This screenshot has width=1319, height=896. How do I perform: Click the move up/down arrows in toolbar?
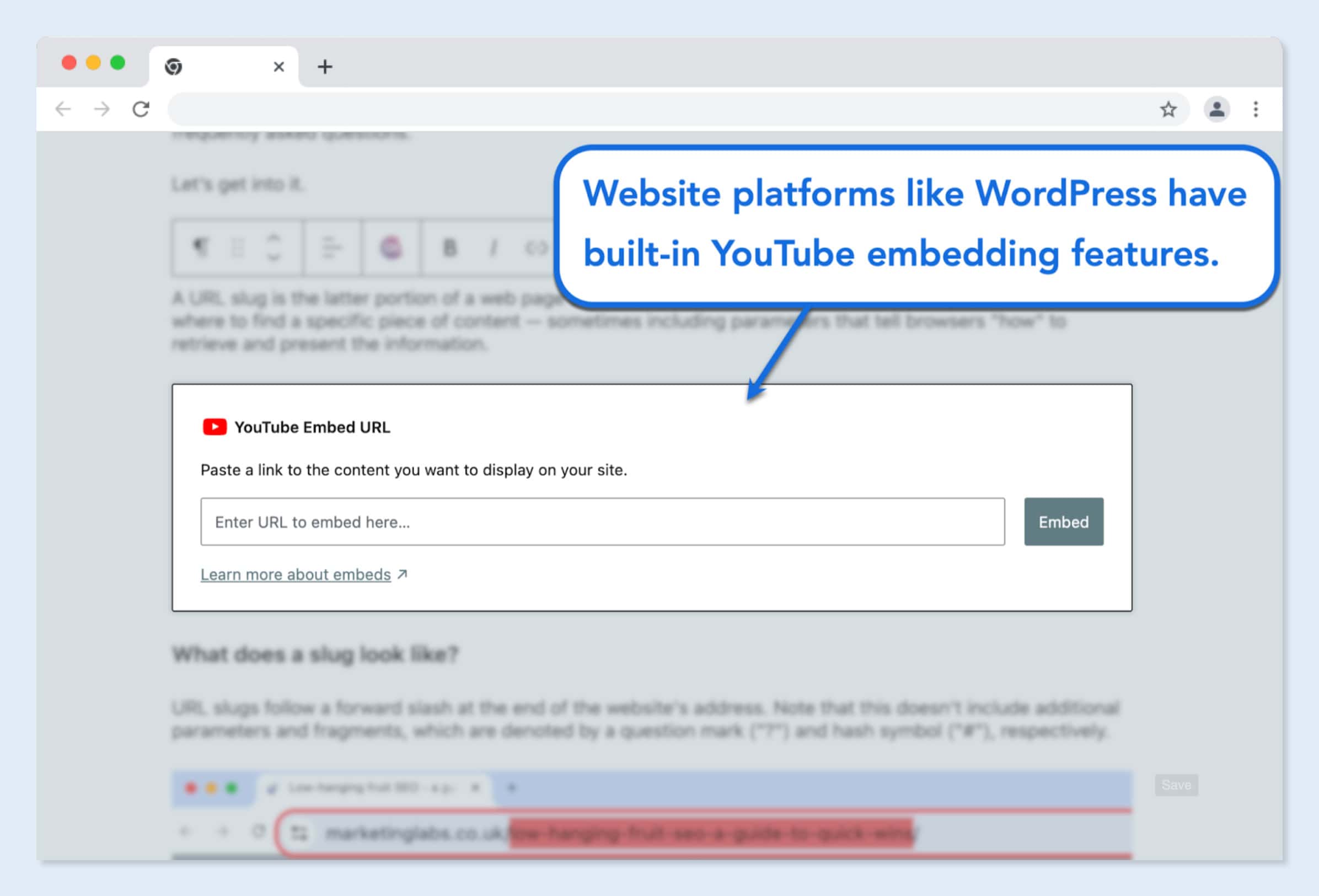click(x=274, y=248)
